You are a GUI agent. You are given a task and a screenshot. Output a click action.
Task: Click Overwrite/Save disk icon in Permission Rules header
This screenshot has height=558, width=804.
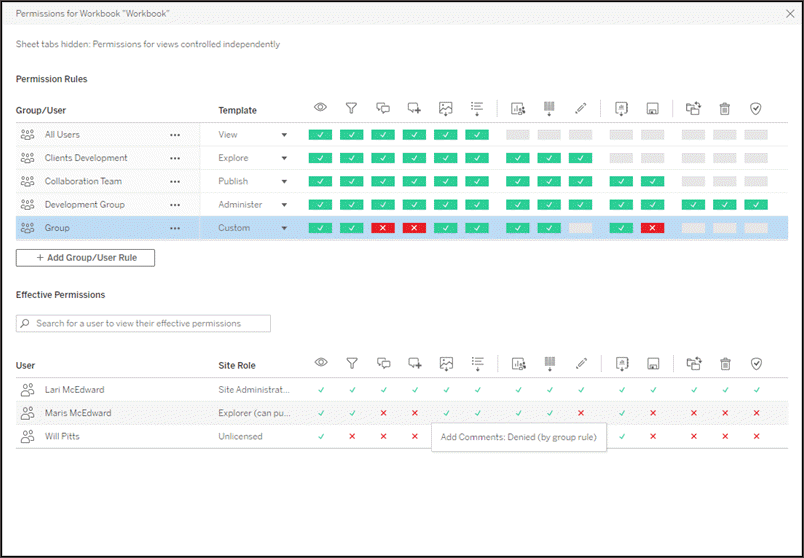click(x=653, y=109)
